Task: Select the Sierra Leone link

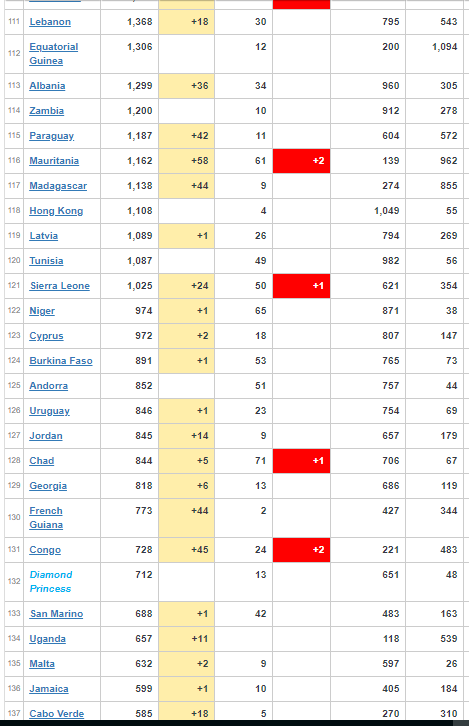Action: 60,286
